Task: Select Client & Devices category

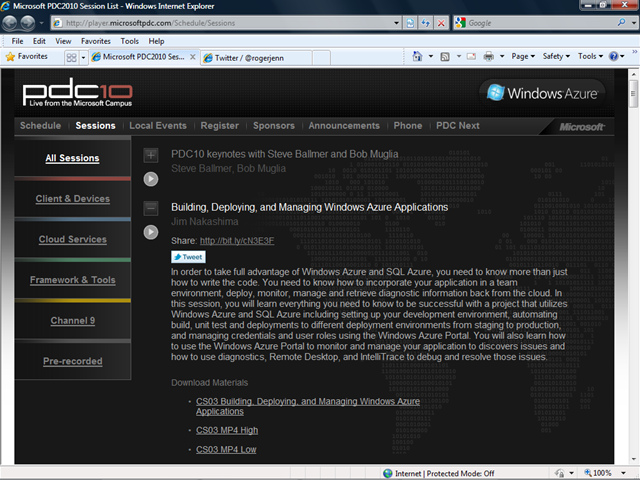Action: [x=73, y=199]
